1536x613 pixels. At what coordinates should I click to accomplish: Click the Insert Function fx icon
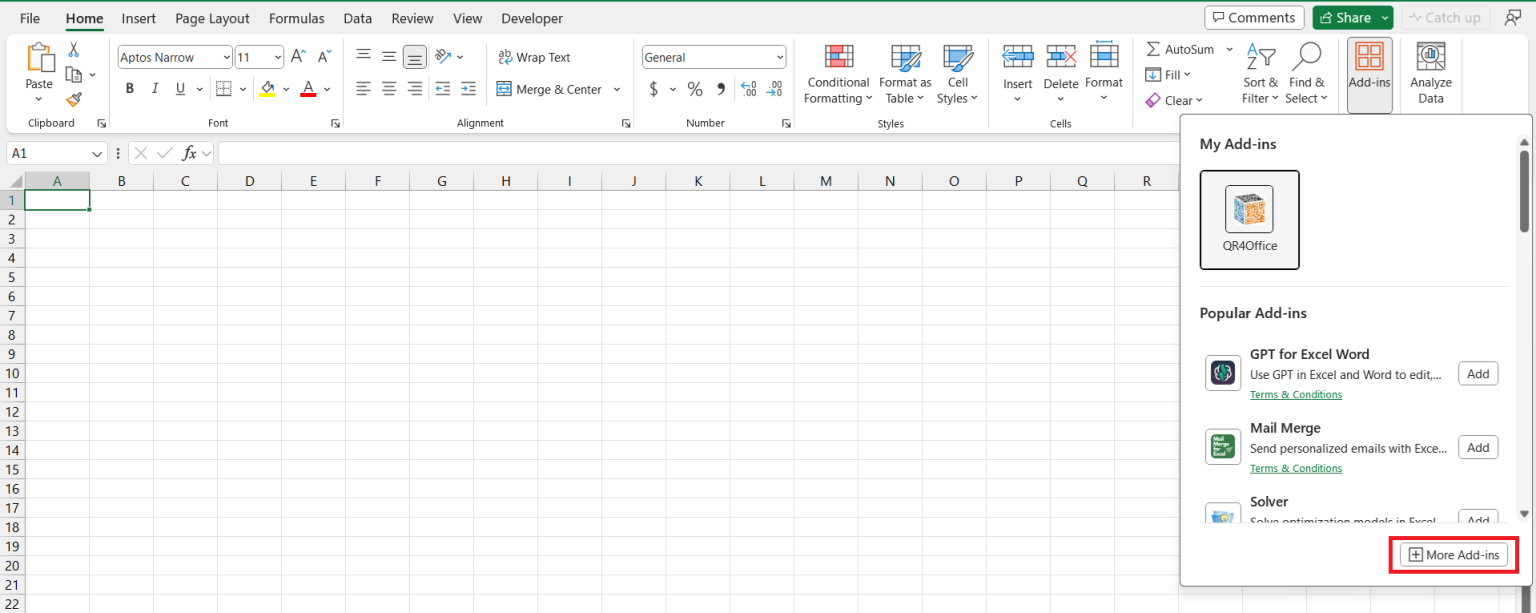[x=189, y=153]
